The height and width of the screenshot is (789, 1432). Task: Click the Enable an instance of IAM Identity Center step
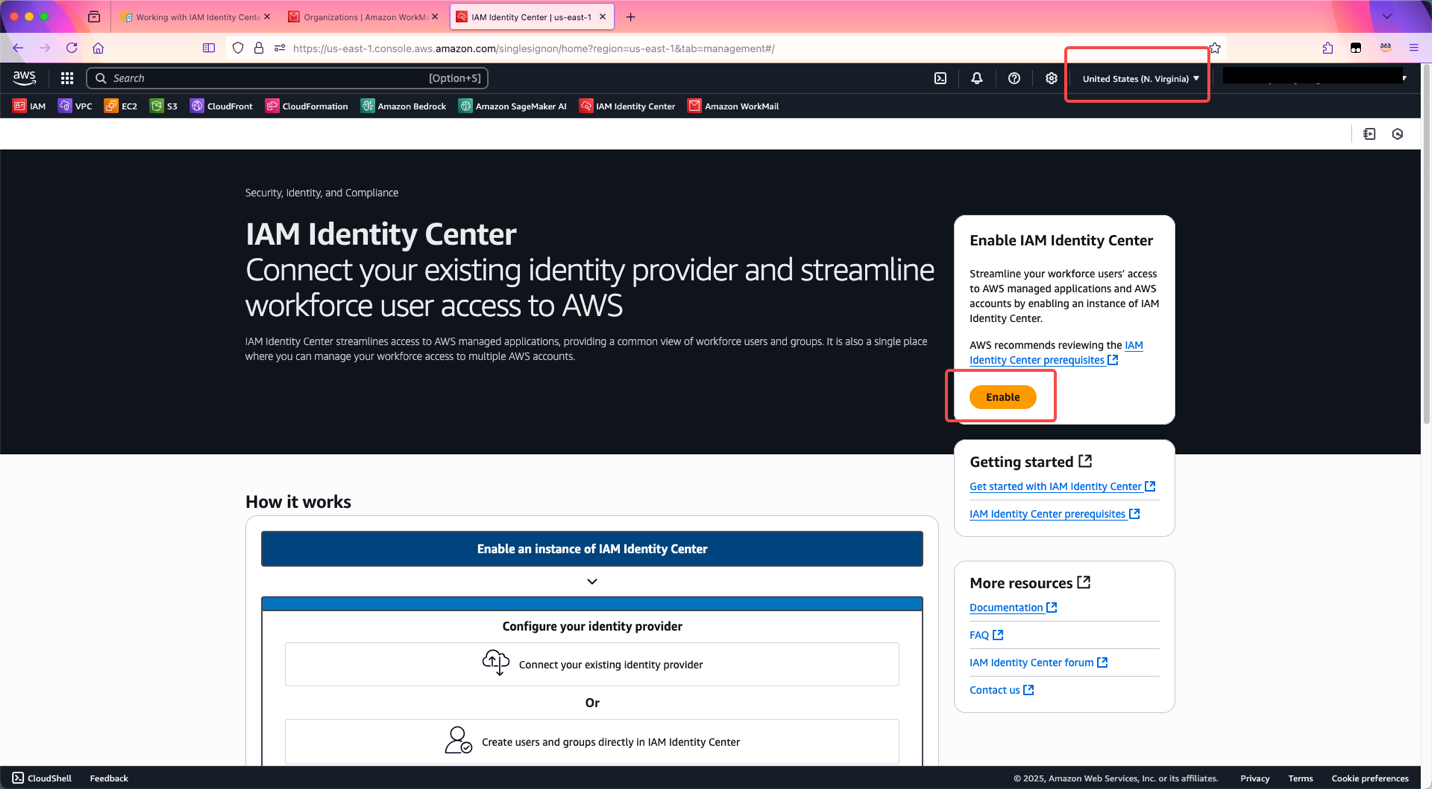[592, 549]
